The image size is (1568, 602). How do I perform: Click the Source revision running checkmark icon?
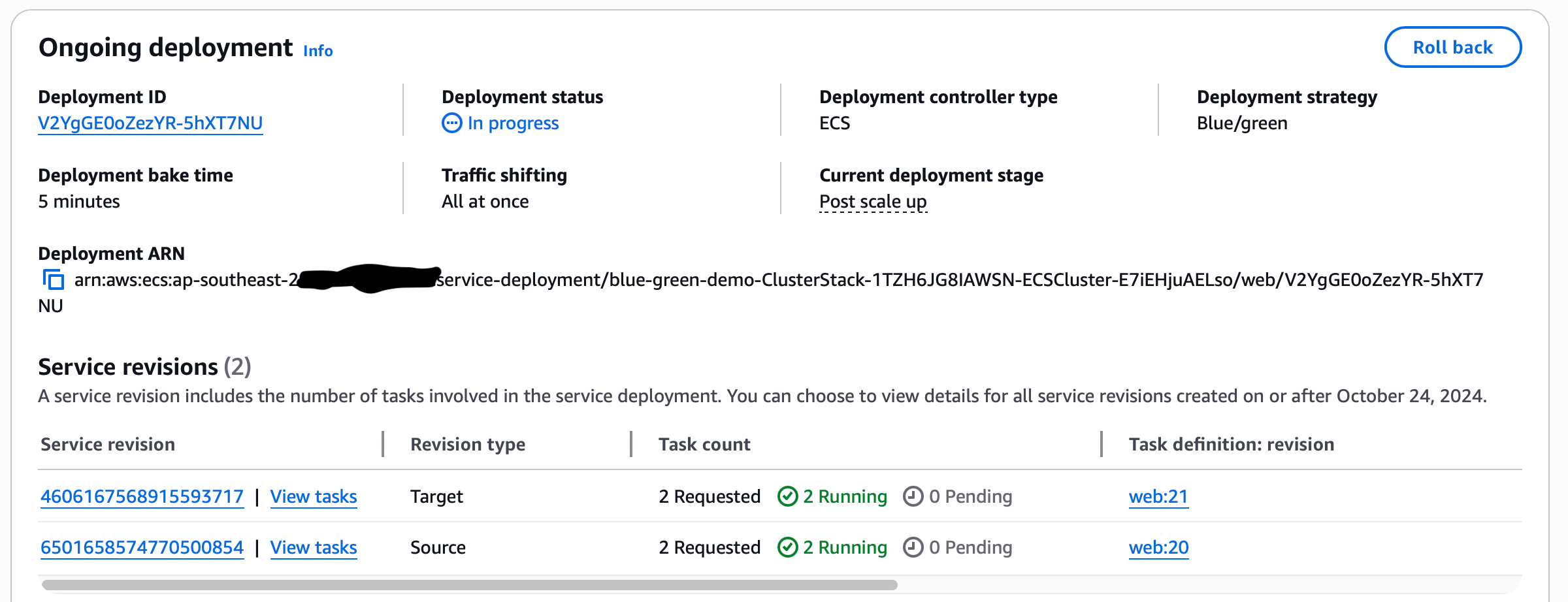click(787, 547)
